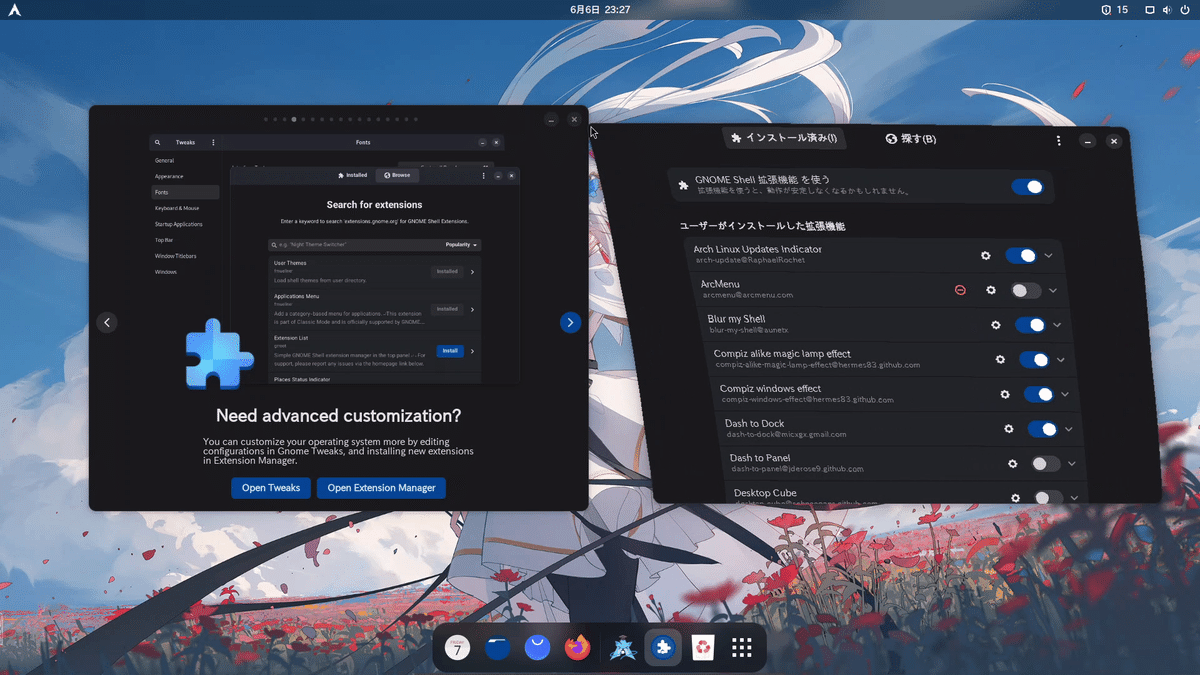Click Open Extension Manager button
Image resolution: width=1200 pixels, height=675 pixels.
click(381, 488)
